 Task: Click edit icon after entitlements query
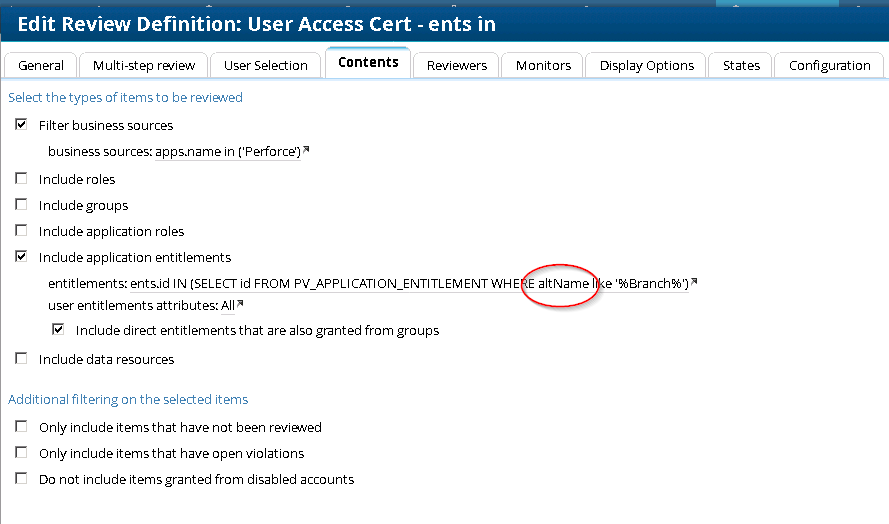click(x=693, y=283)
